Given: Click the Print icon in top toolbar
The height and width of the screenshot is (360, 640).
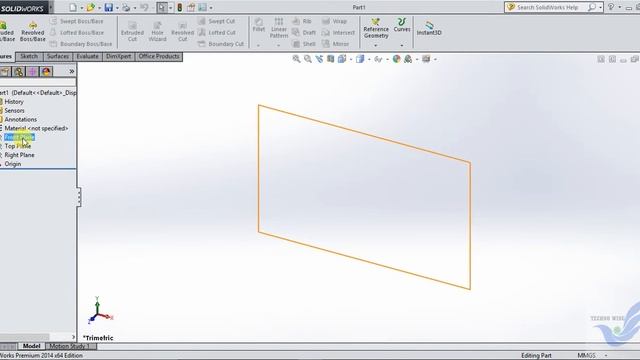Looking at the screenshot, I should (126, 7).
